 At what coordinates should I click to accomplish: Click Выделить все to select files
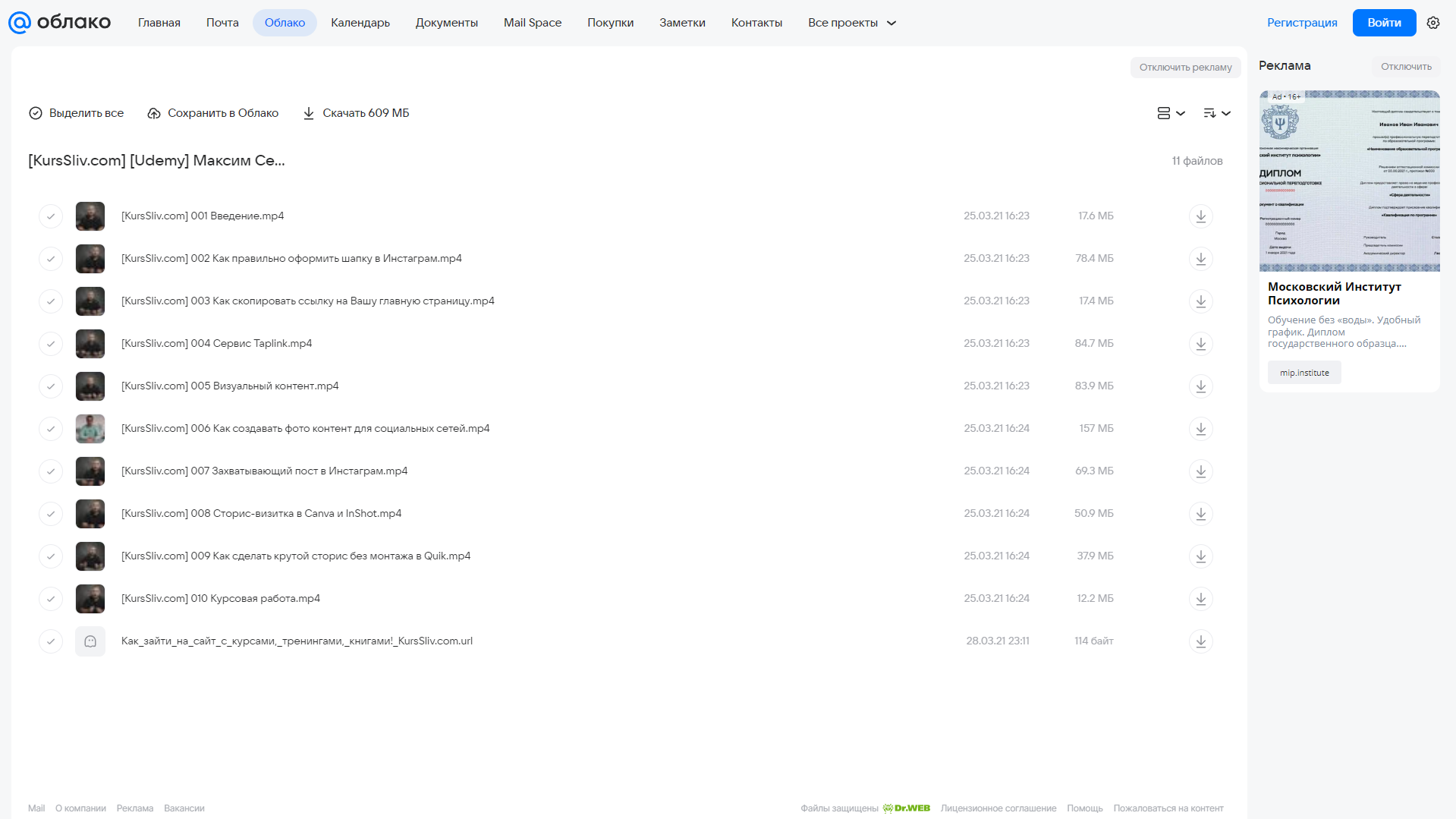[x=76, y=113]
